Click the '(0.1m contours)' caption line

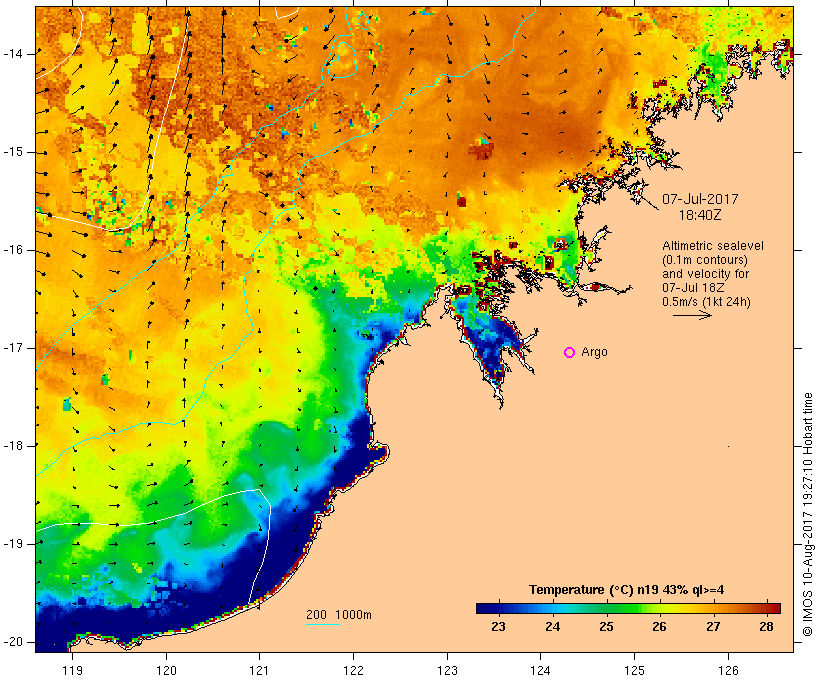[705, 260]
